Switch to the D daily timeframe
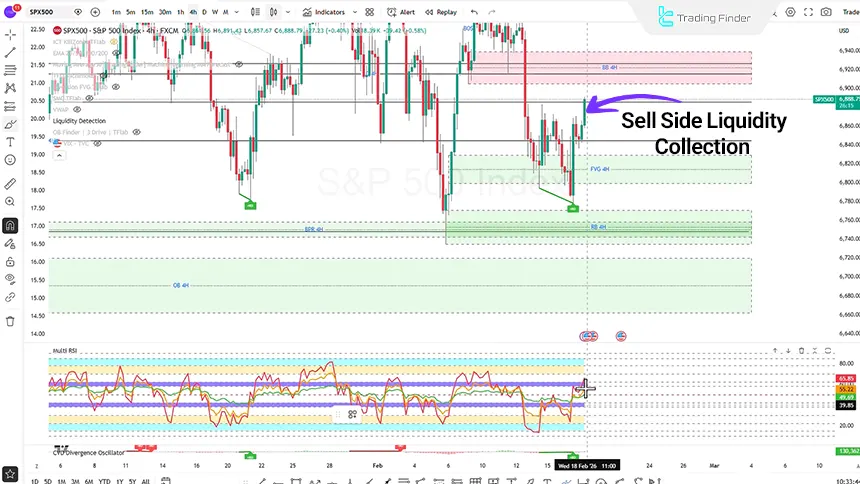The height and width of the screenshot is (484, 860). point(205,12)
